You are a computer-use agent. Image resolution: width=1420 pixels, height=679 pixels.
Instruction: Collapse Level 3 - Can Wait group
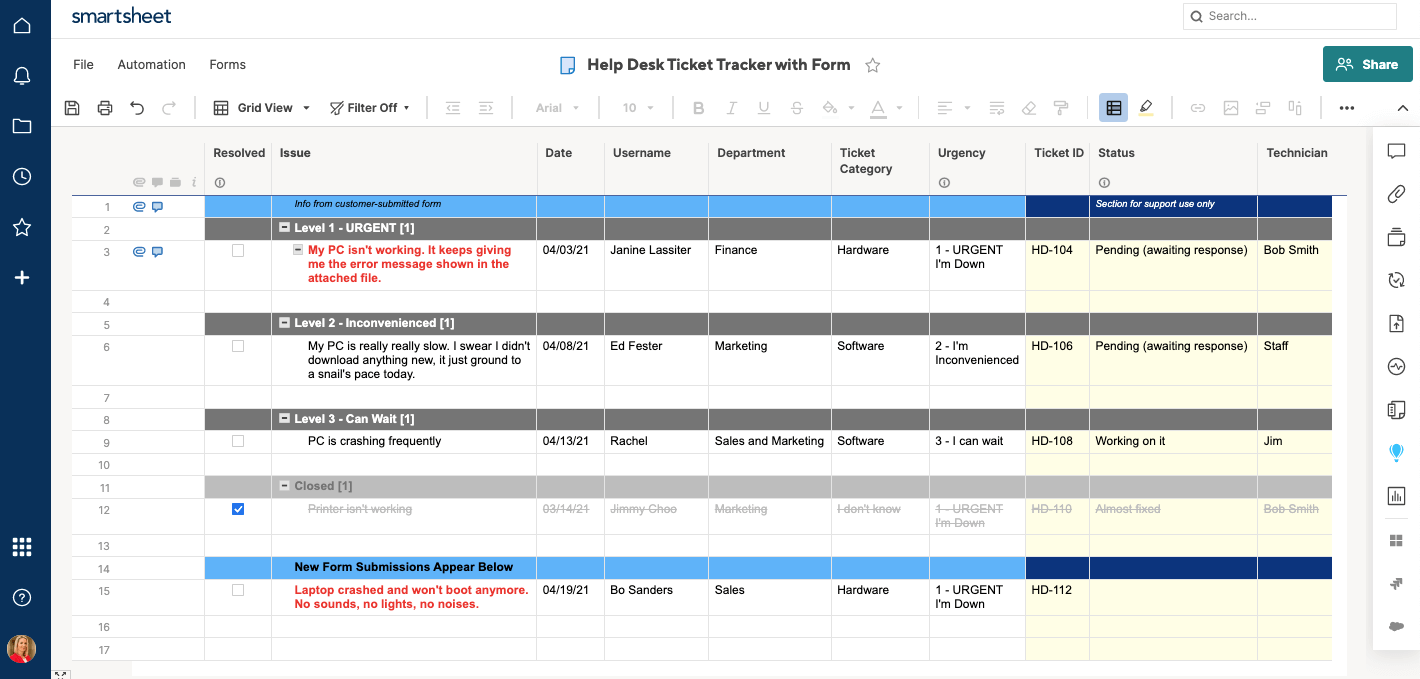coord(284,419)
